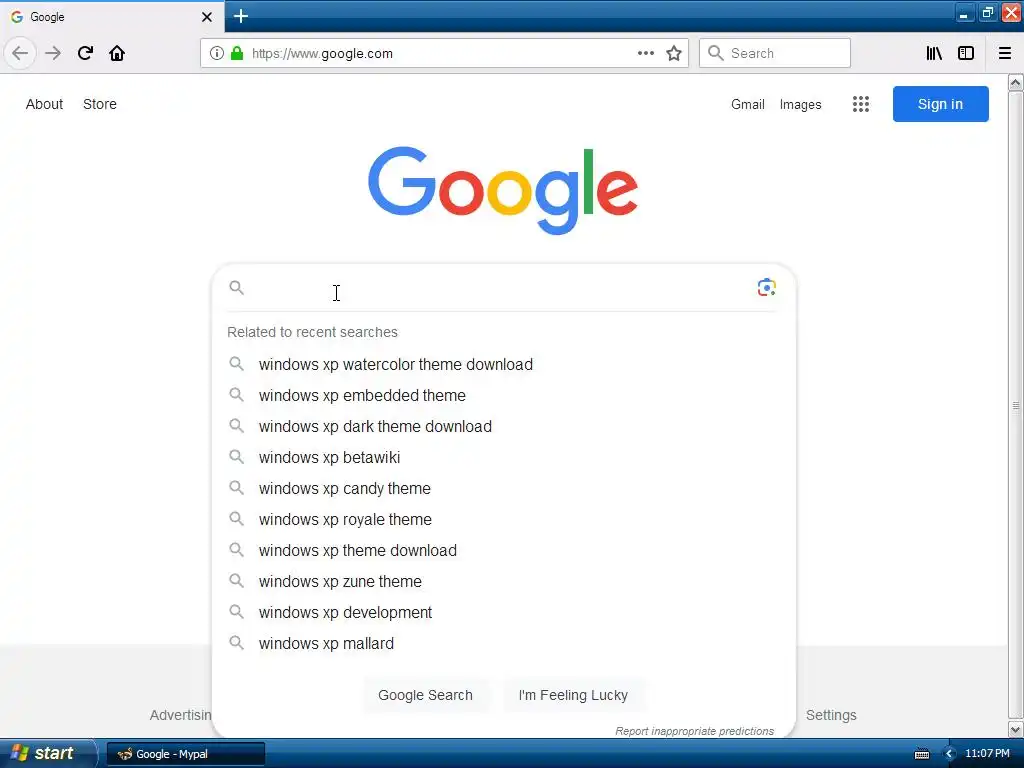Focus the browser toolbar Search field
Viewport: 1024px width, 768px height.
(x=775, y=53)
